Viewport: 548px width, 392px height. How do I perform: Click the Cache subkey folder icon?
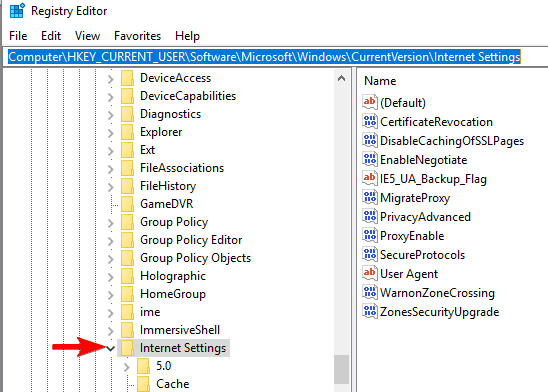tap(143, 384)
